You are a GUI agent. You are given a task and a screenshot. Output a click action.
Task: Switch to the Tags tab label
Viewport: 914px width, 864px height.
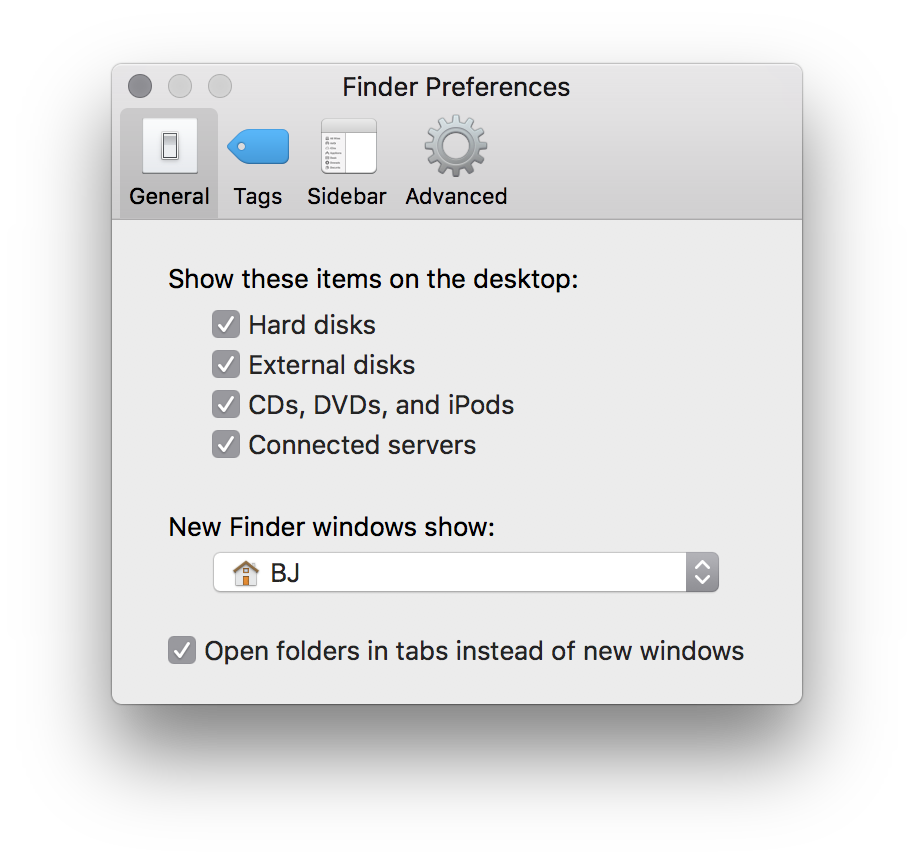point(258,196)
